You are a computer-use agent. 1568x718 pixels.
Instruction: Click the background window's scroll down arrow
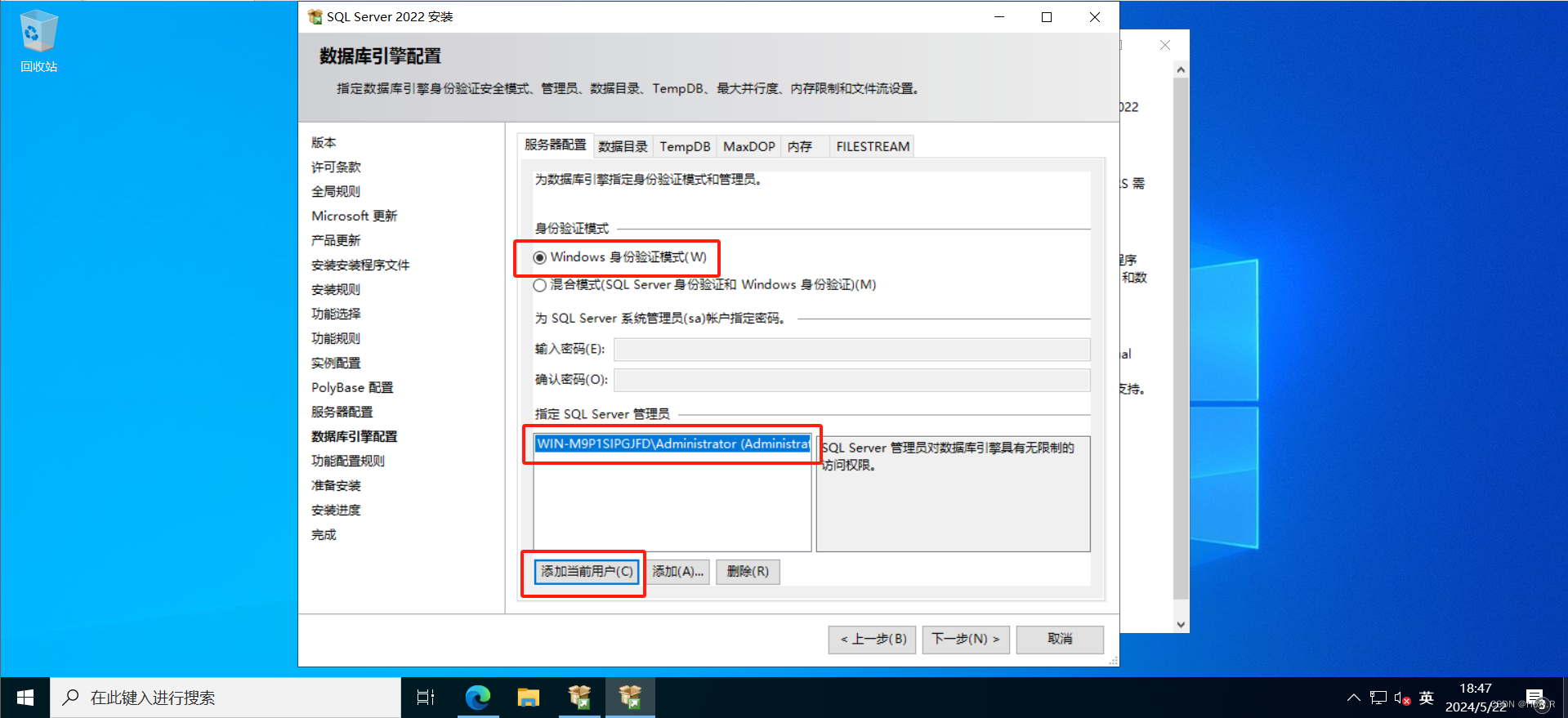(x=1181, y=625)
